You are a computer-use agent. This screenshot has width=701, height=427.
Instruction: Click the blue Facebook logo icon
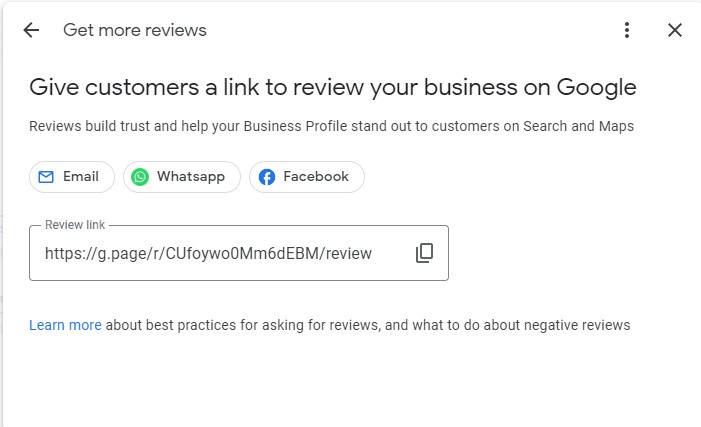(267, 177)
